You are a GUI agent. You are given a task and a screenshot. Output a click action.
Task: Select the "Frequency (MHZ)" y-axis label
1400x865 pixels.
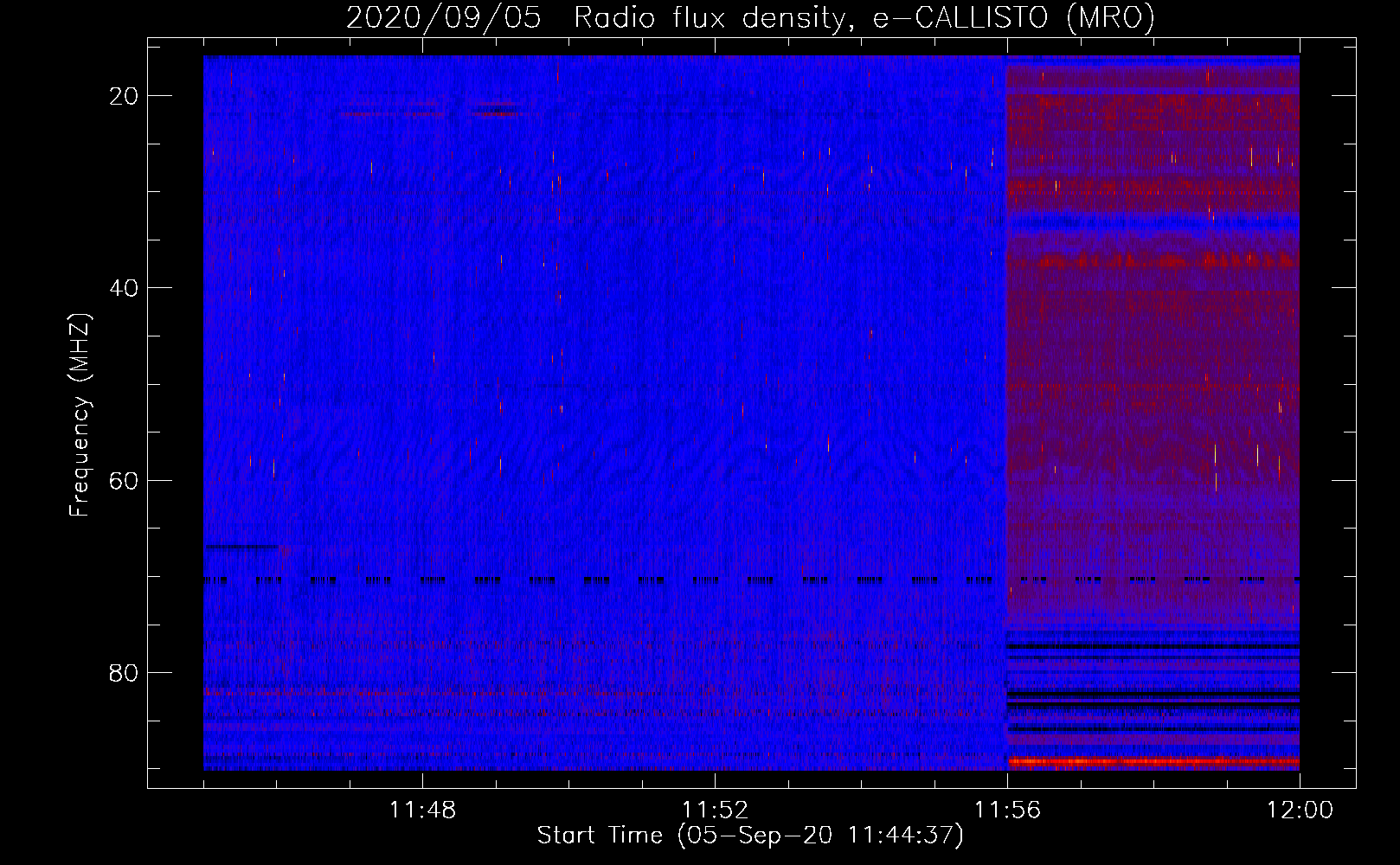[80, 415]
